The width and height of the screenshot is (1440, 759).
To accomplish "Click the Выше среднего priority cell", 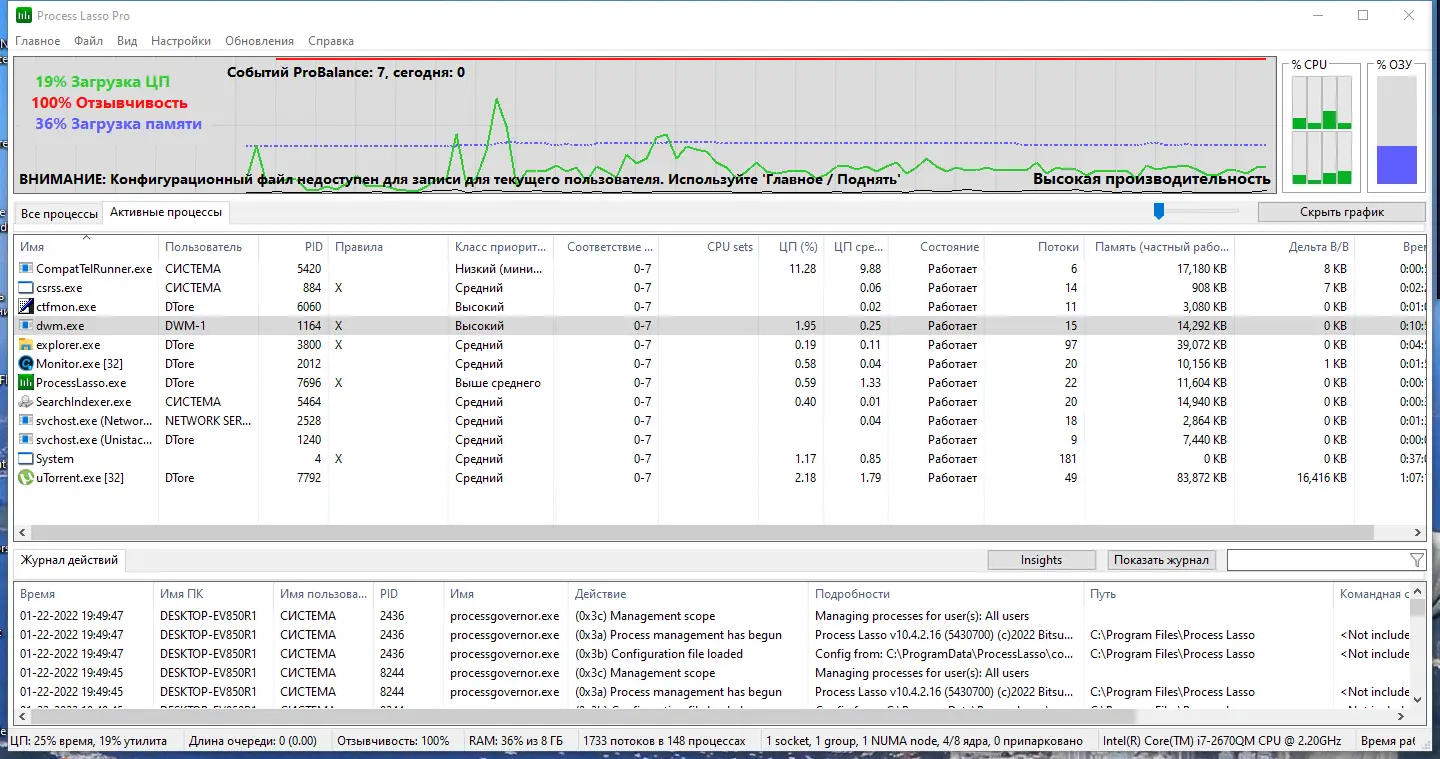I will (497, 383).
